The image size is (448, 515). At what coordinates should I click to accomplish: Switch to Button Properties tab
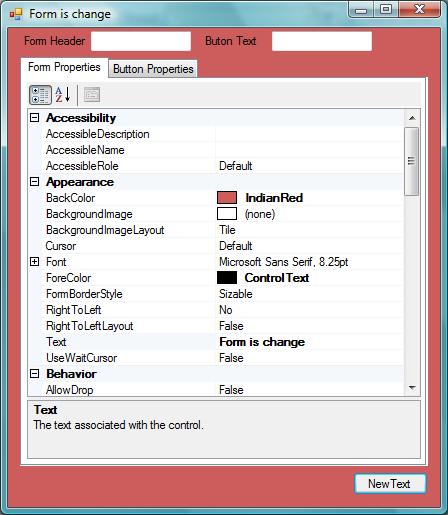point(153,69)
